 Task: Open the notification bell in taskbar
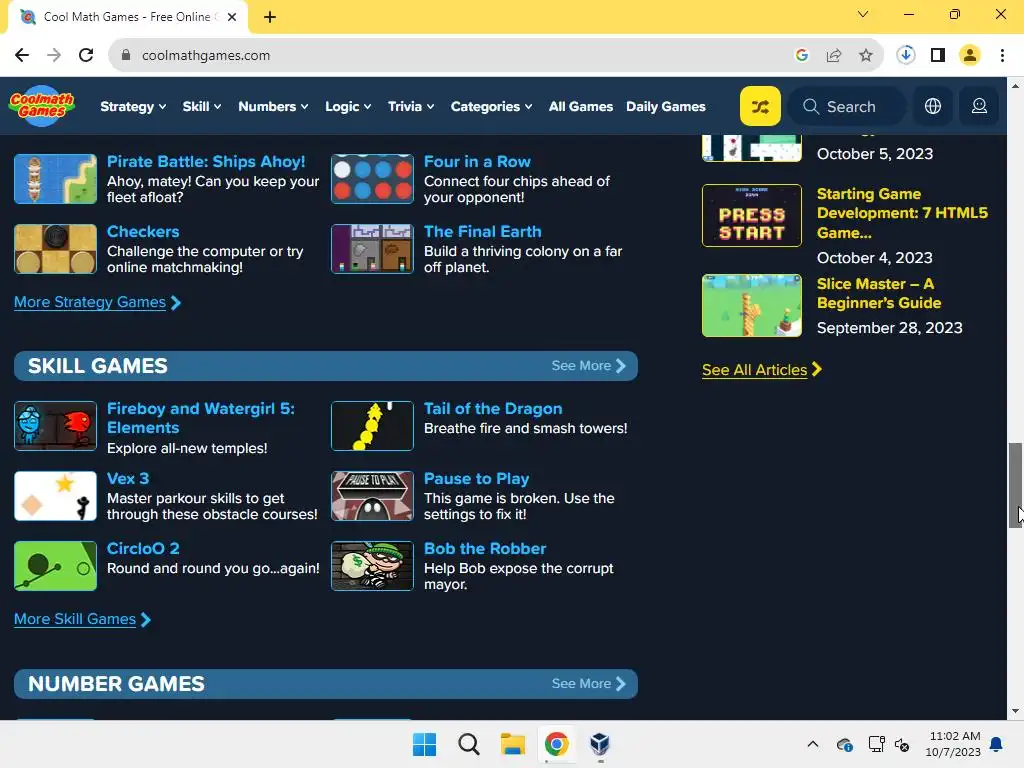pyautogui.click(x=997, y=744)
